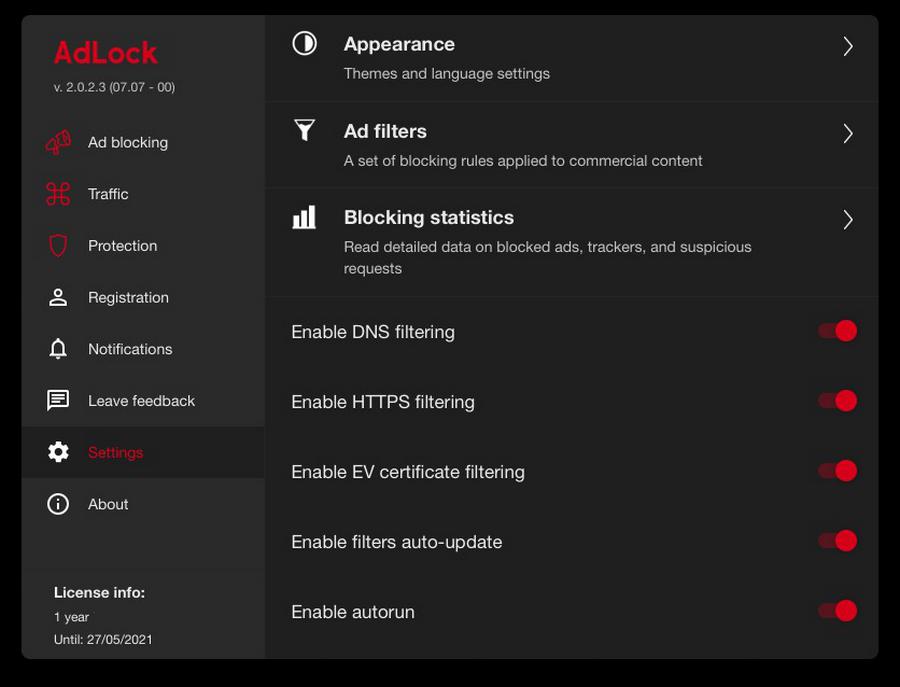Click the Protection shield icon
Screen dimensions: 900x687
(x=58, y=246)
